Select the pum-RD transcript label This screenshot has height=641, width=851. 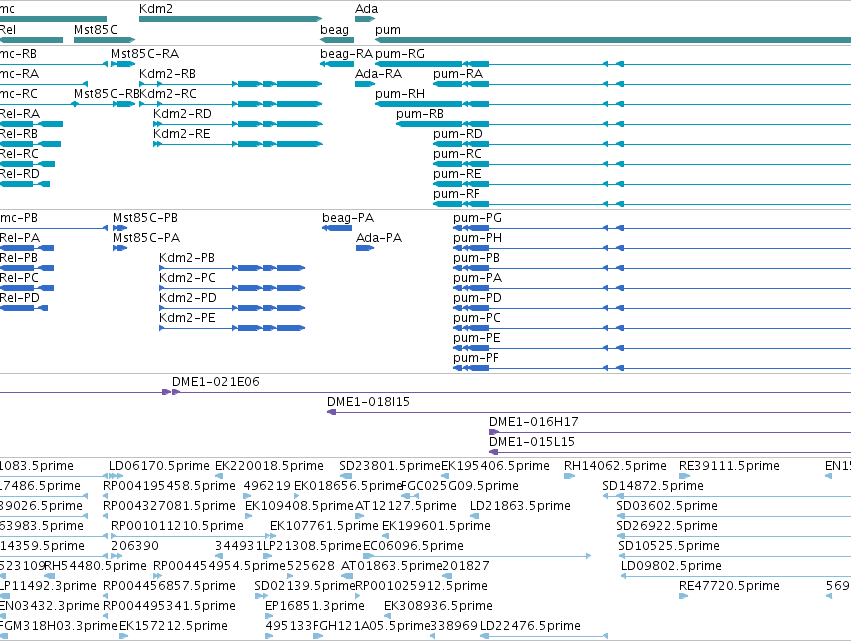click(x=458, y=134)
